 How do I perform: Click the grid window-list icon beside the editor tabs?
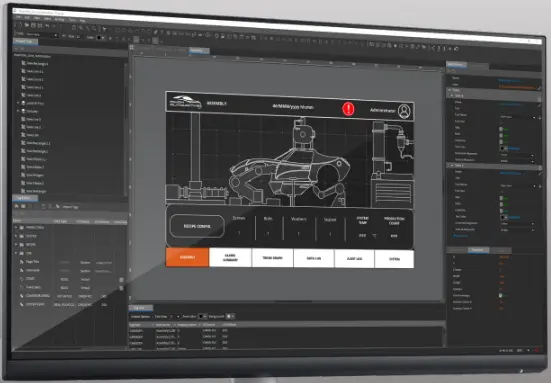pyautogui.click(x=132, y=47)
